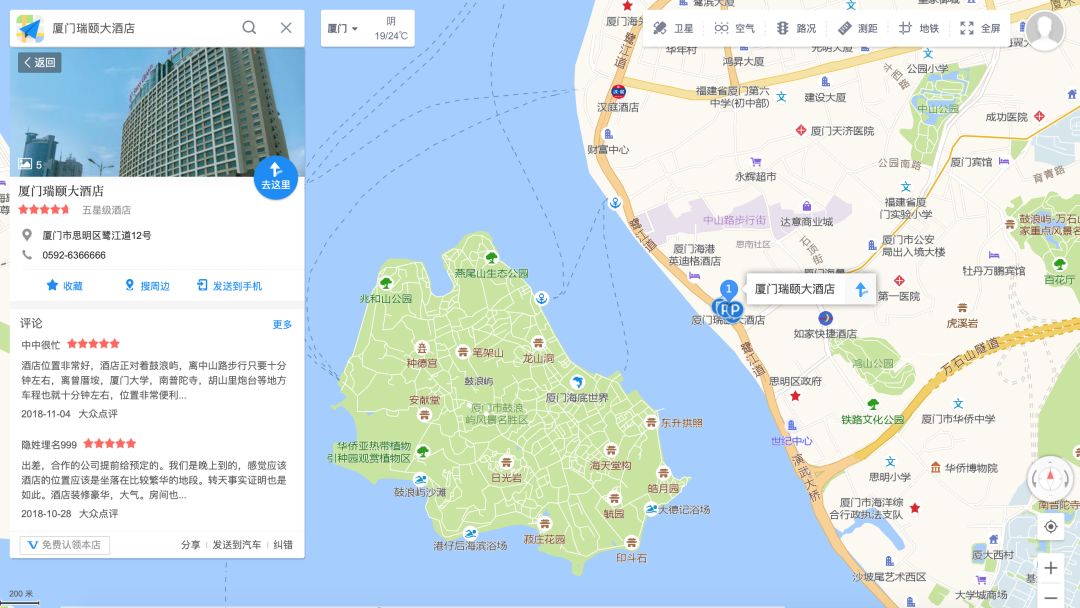Click 发送到汽车 link
Viewport: 1080px width, 608px height.
coord(236,545)
